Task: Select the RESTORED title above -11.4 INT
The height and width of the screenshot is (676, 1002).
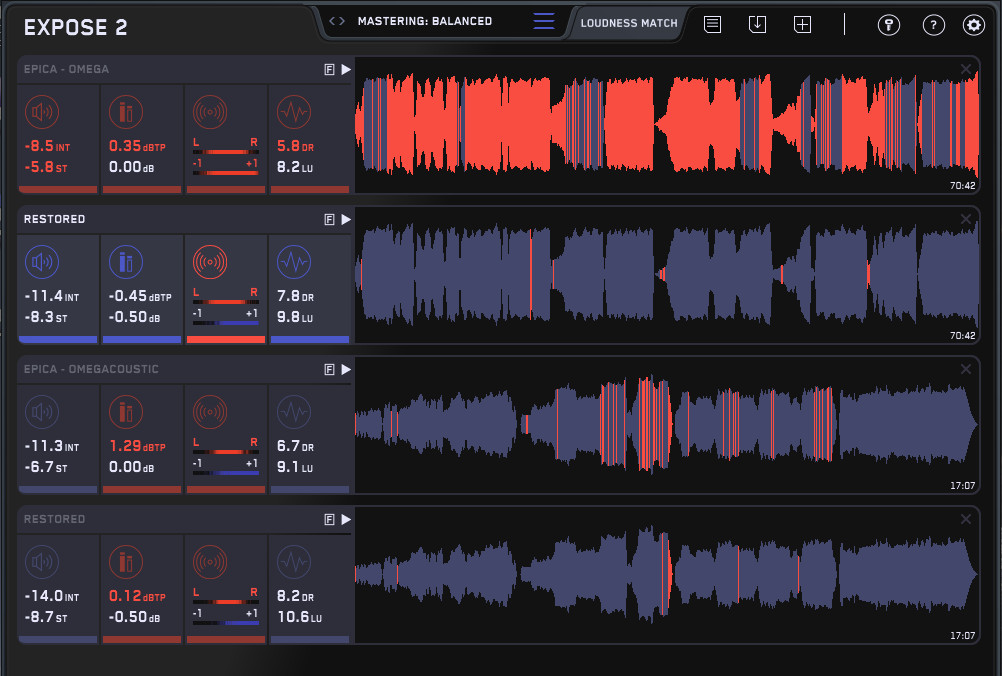Action: pyautogui.click(x=54, y=219)
